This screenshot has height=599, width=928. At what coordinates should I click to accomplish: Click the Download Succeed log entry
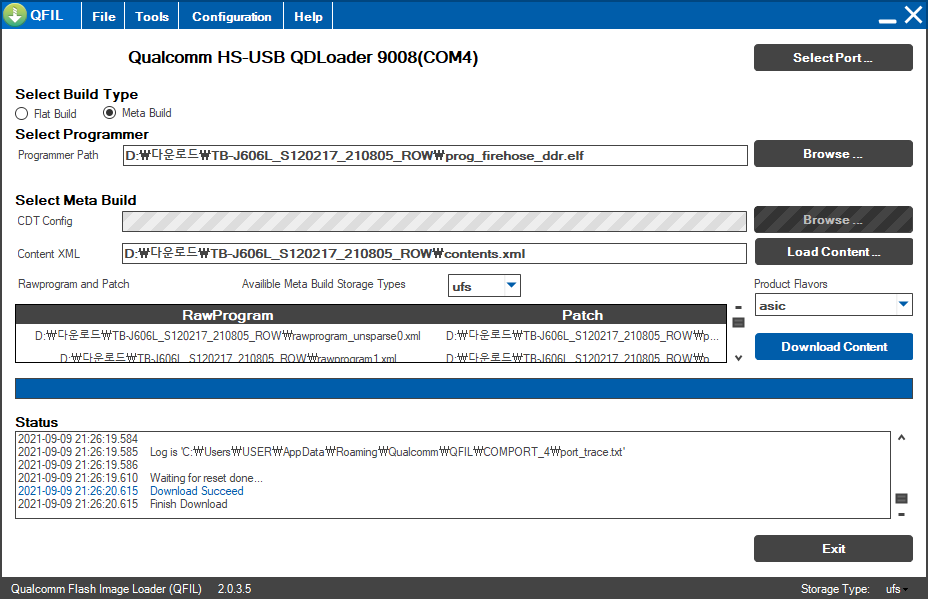pos(196,491)
